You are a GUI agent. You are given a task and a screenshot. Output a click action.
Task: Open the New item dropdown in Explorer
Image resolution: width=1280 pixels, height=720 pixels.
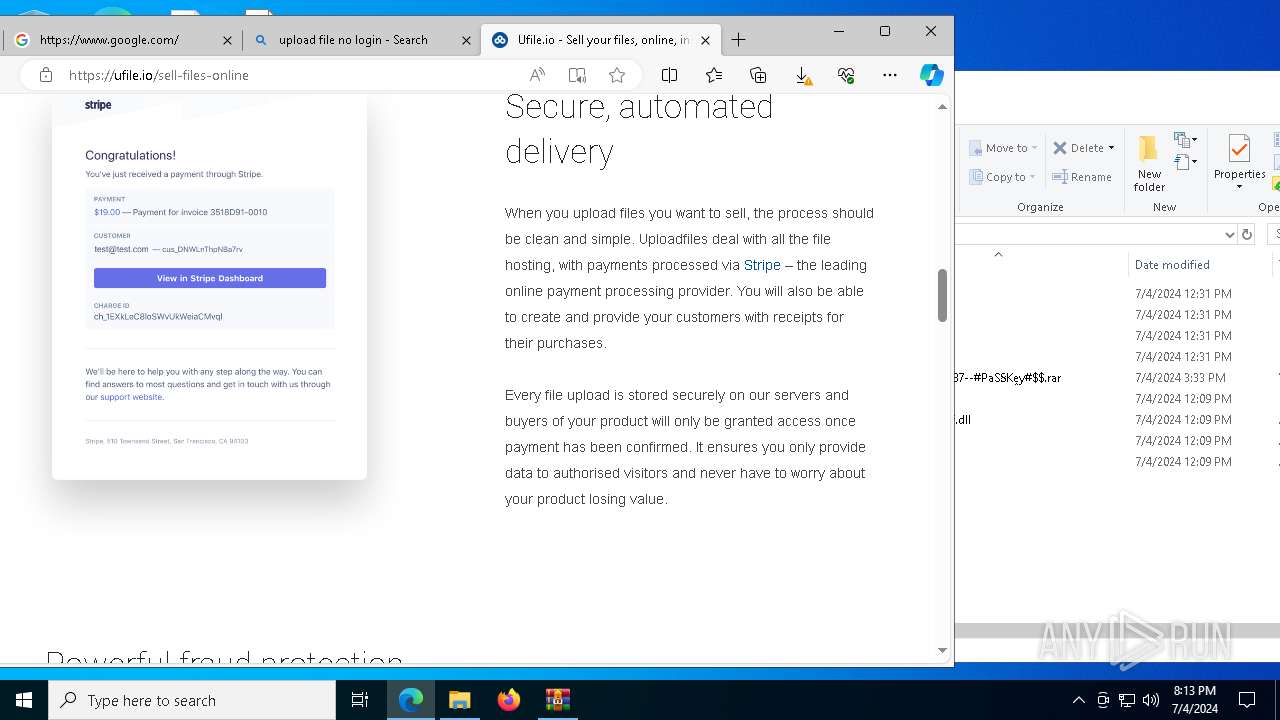[x=1186, y=140]
